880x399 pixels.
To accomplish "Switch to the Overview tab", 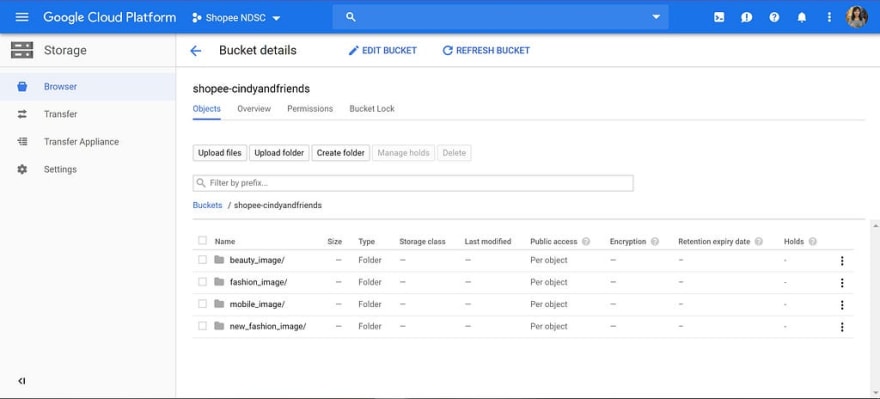I will coord(254,109).
